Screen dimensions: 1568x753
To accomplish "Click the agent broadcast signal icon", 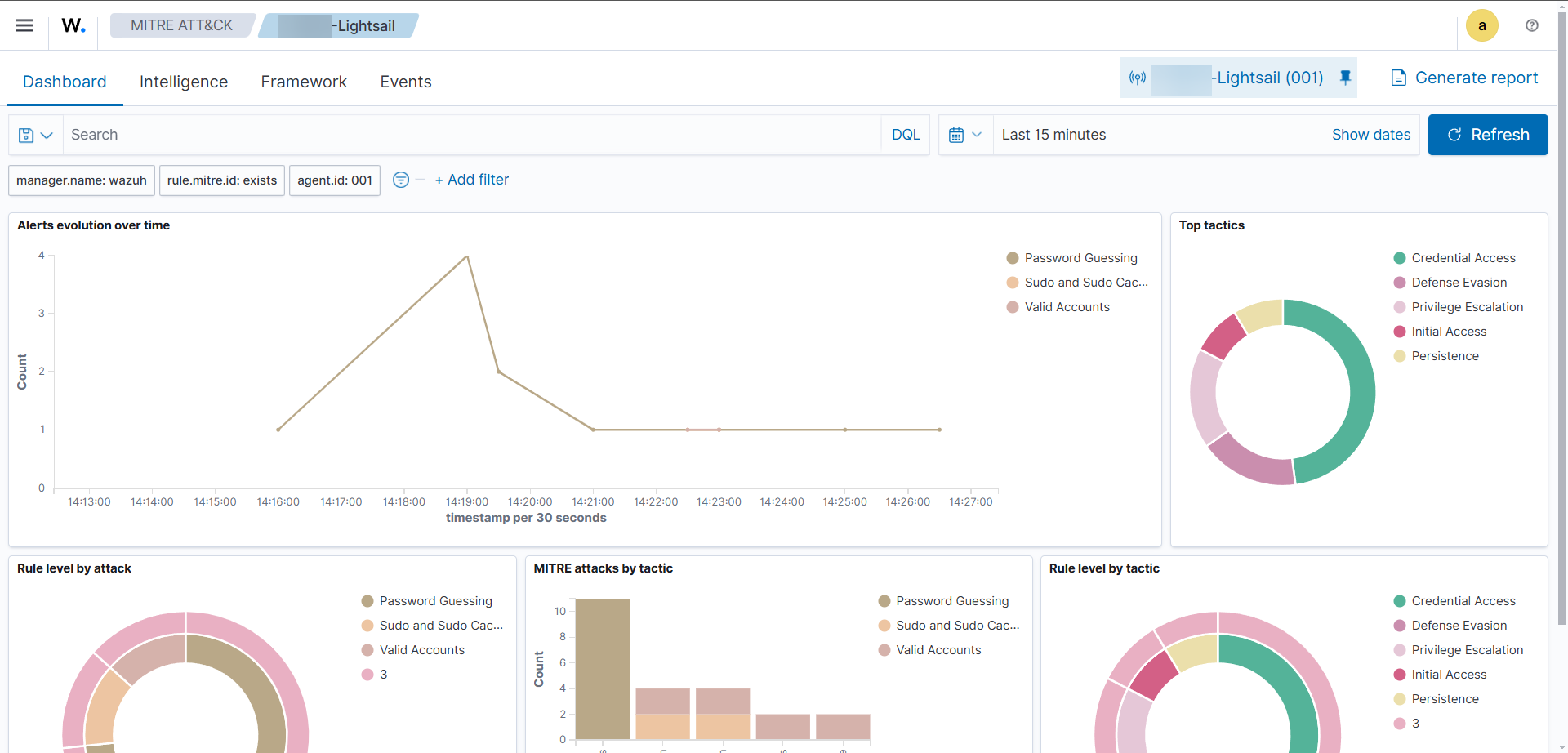I will [1138, 78].
